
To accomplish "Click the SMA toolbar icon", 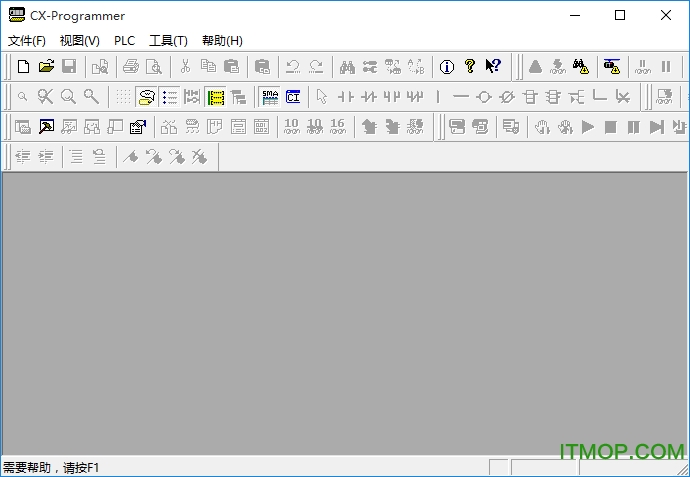I will 270,96.
